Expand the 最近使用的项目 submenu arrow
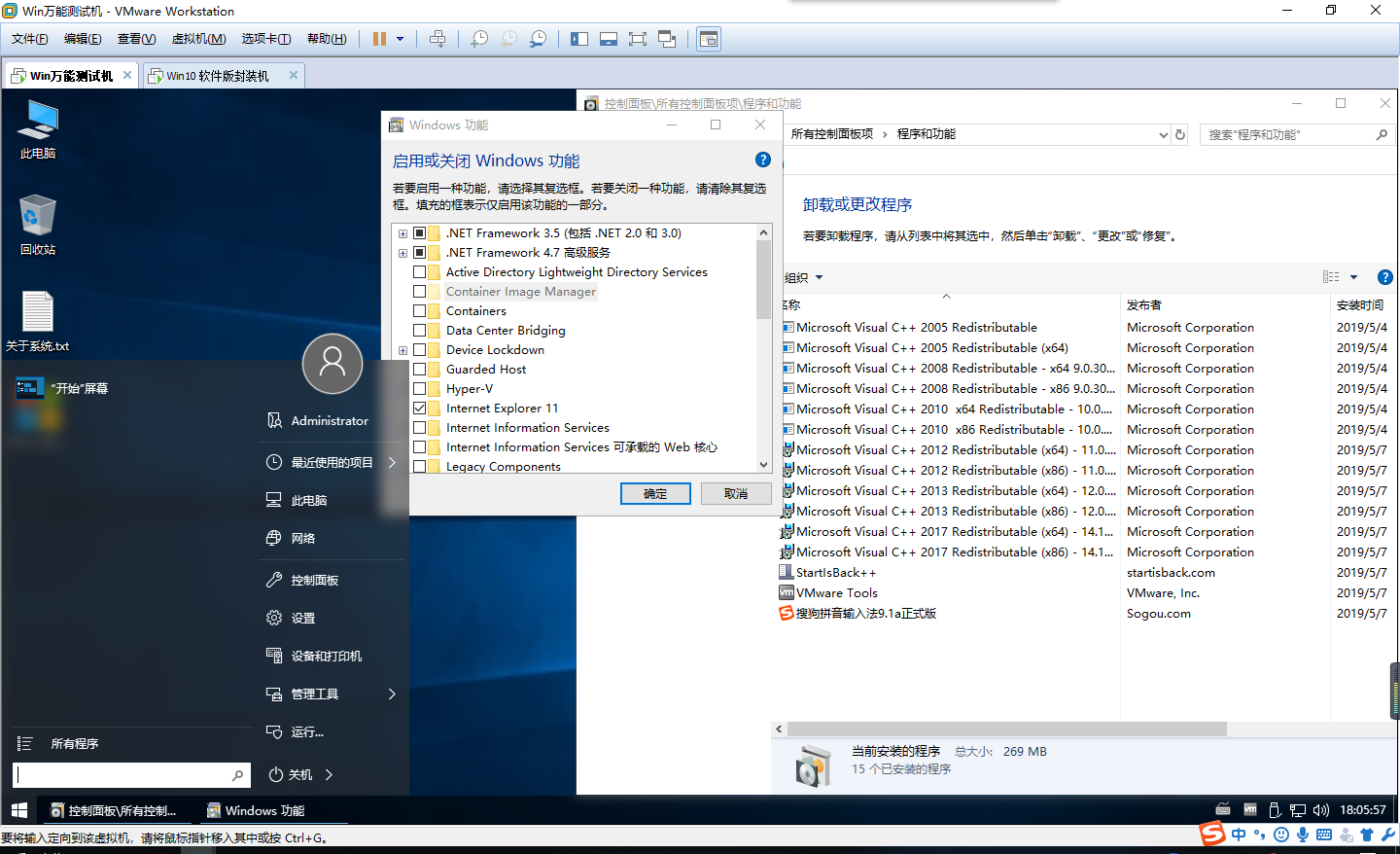This screenshot has height=854, width=1400. (x=392, y=462)
